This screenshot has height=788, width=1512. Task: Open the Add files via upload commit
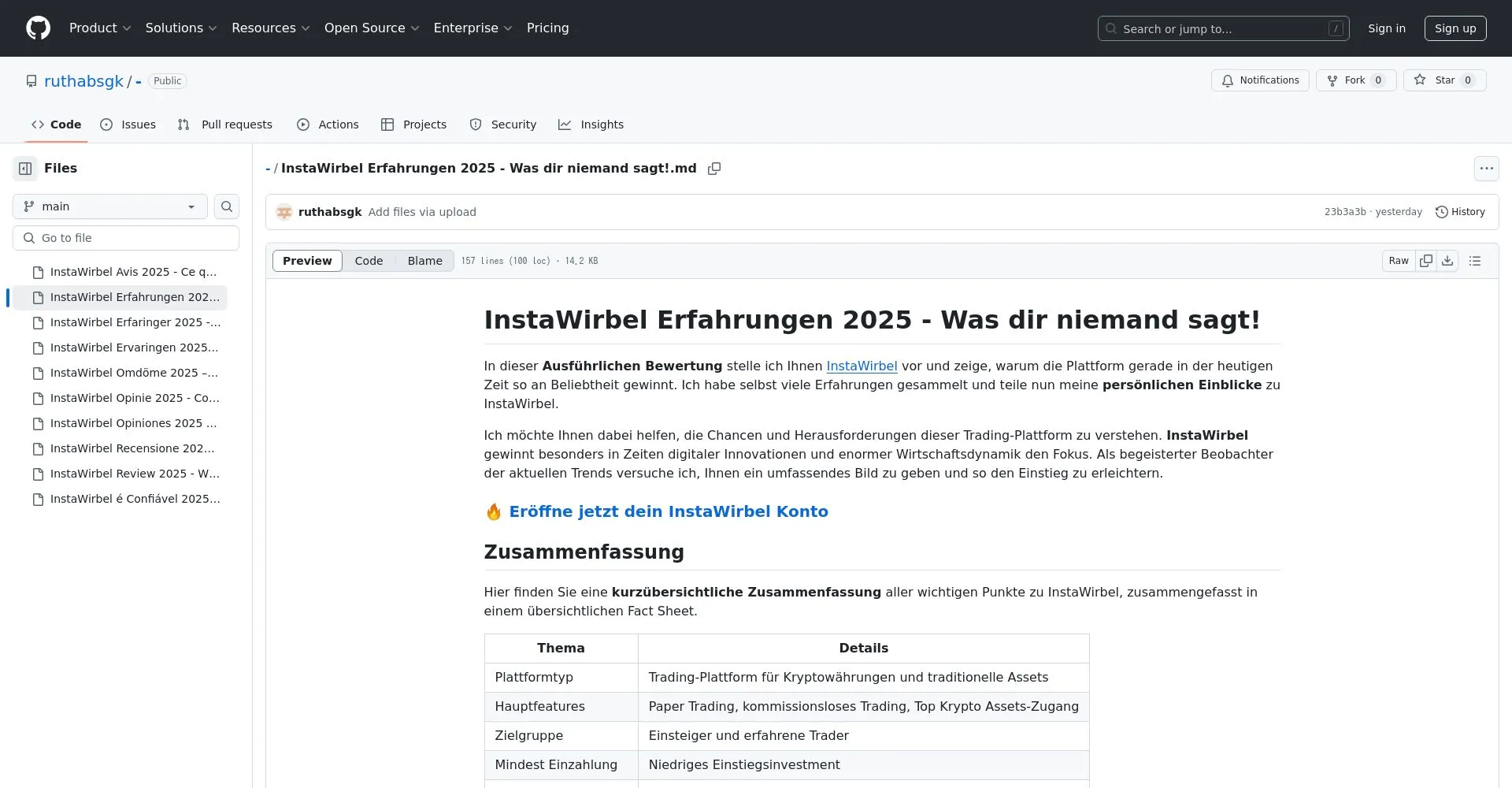(422, 212)
